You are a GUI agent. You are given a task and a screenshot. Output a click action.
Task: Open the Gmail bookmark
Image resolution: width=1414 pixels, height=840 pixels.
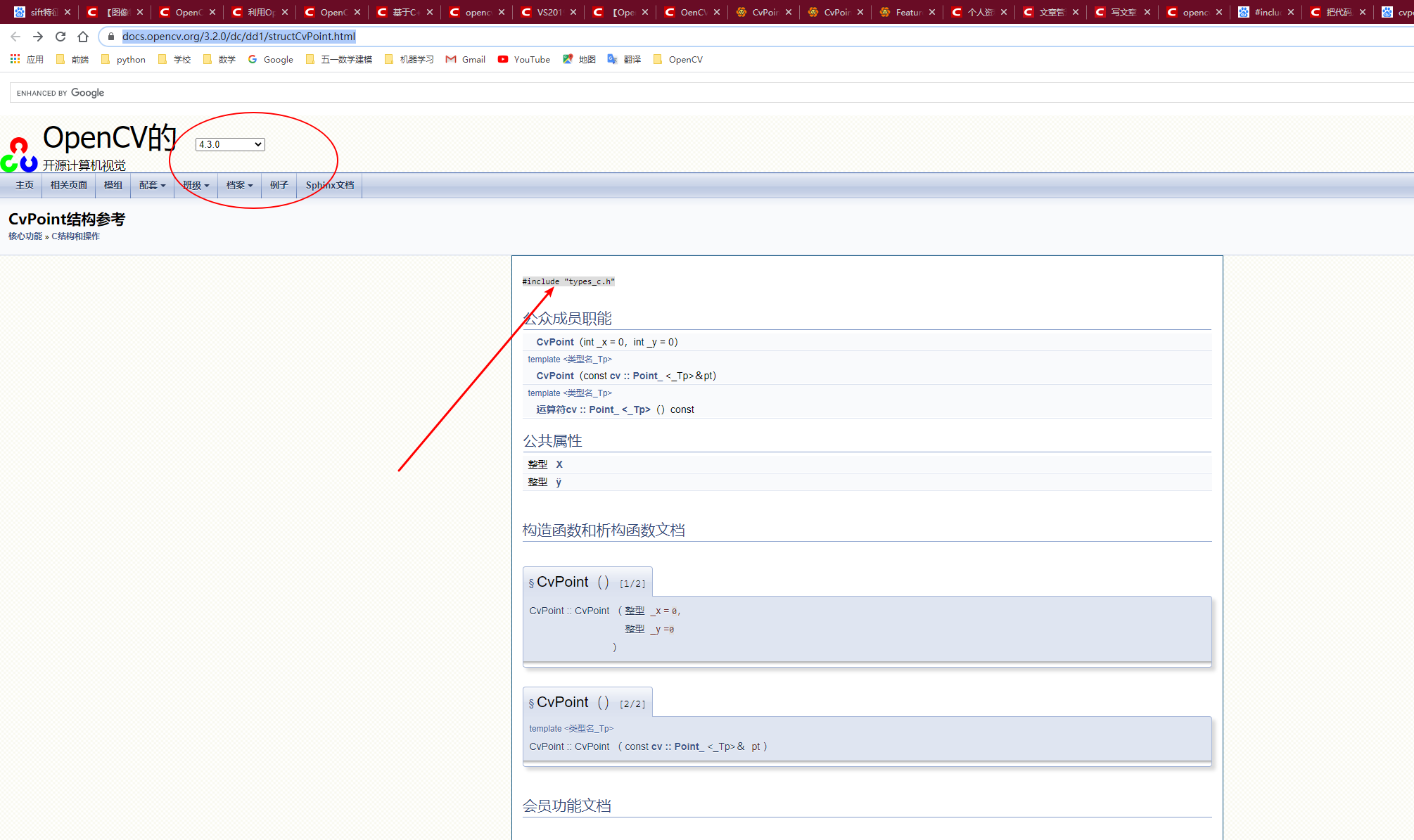coord(466,60)
